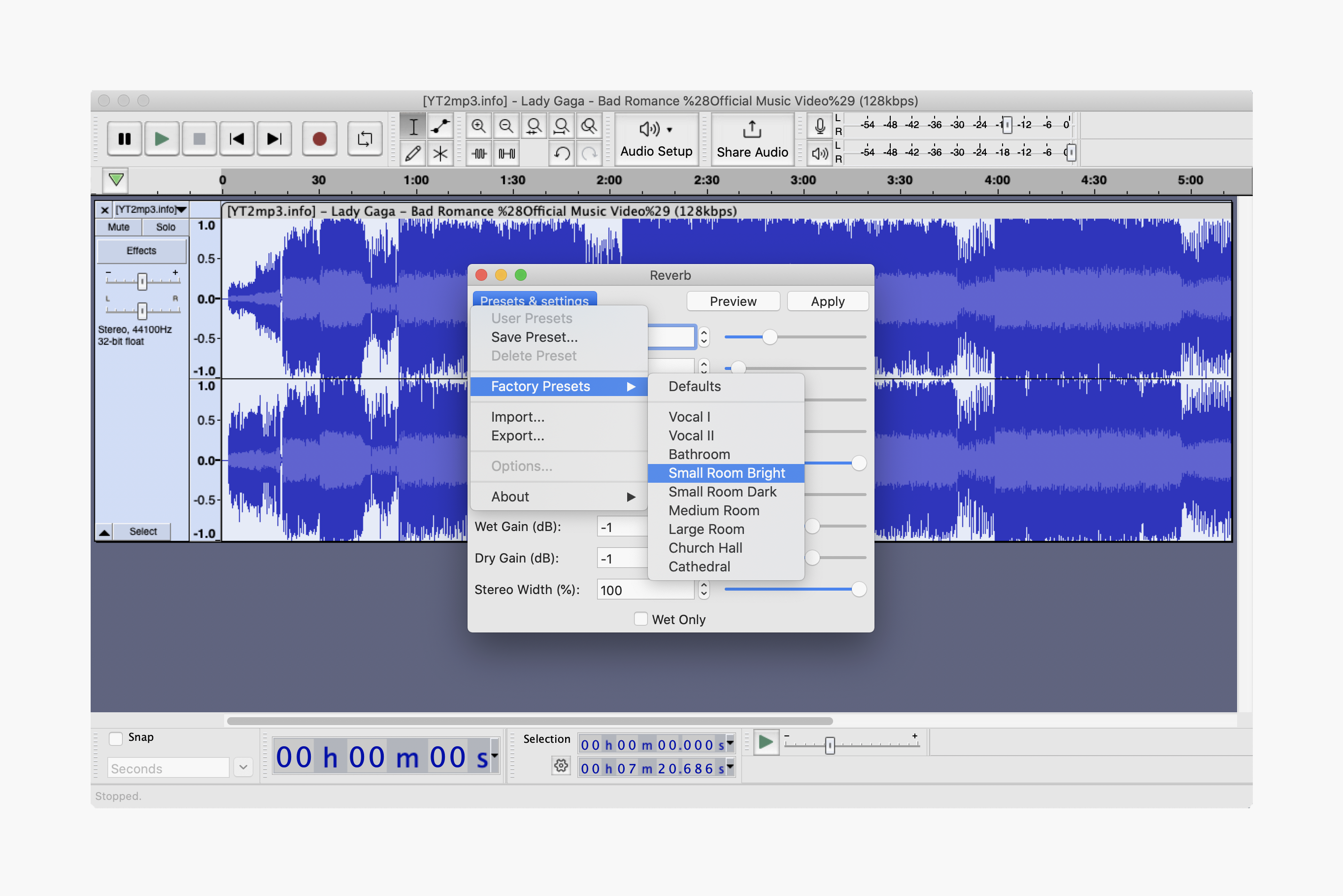Click Preview in the Reverb dialog

click(733, 301)
